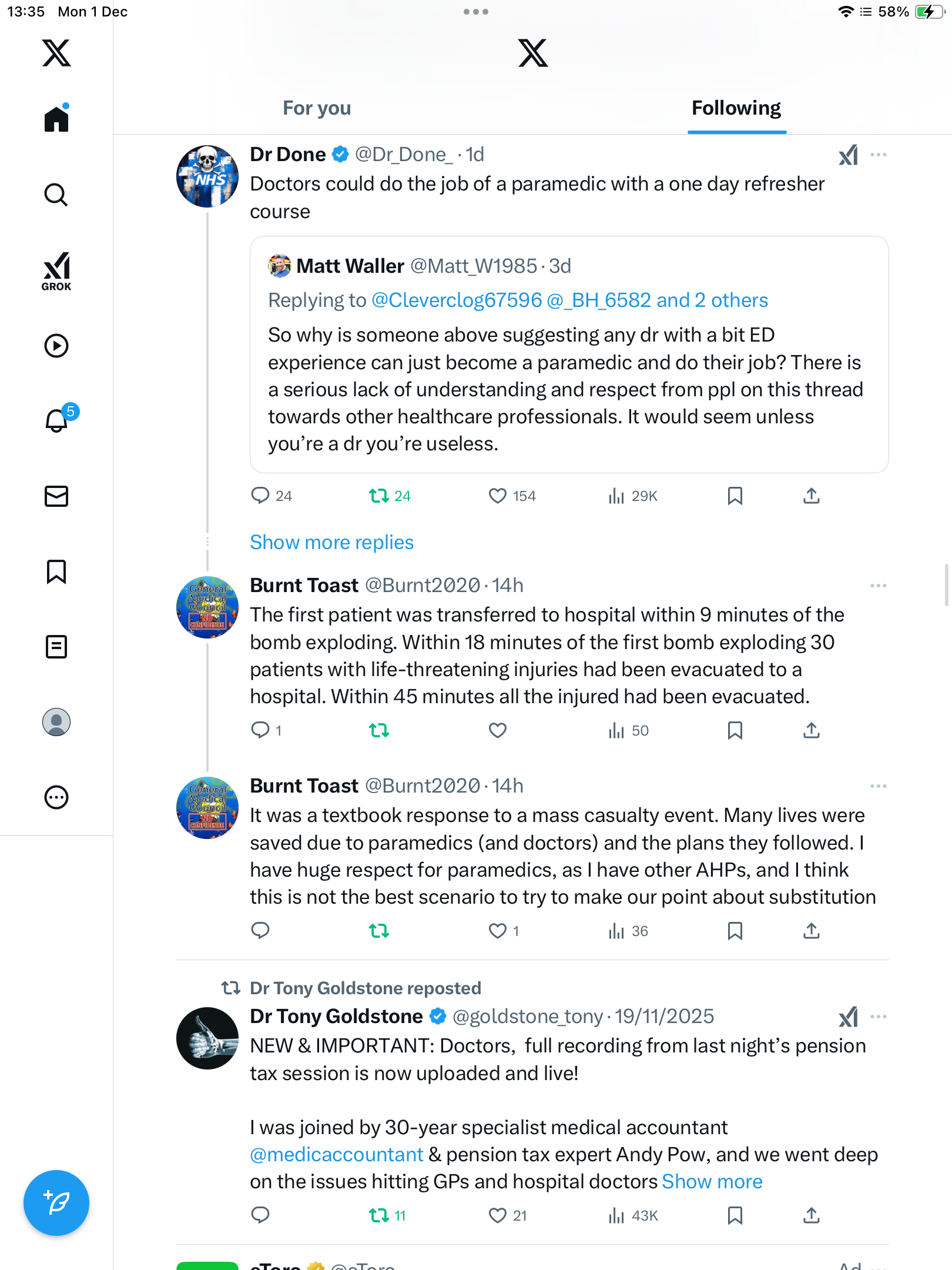
Task: Open more options on Dr Done's post
Action: [x=879, y=155]
